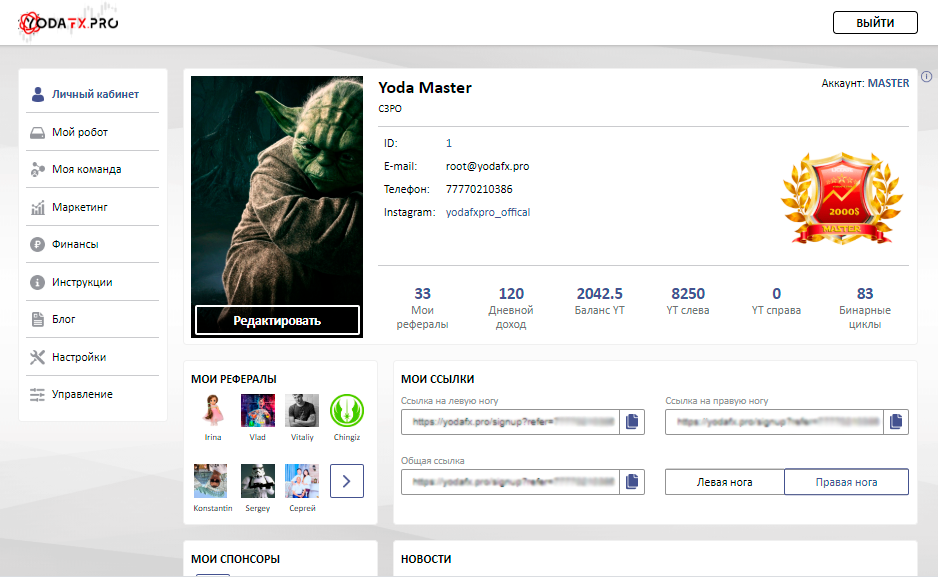The image size is (938, 577).
Task: Click the phone number 77770210386
Action: pyautogui.click(x=479, y=190)
